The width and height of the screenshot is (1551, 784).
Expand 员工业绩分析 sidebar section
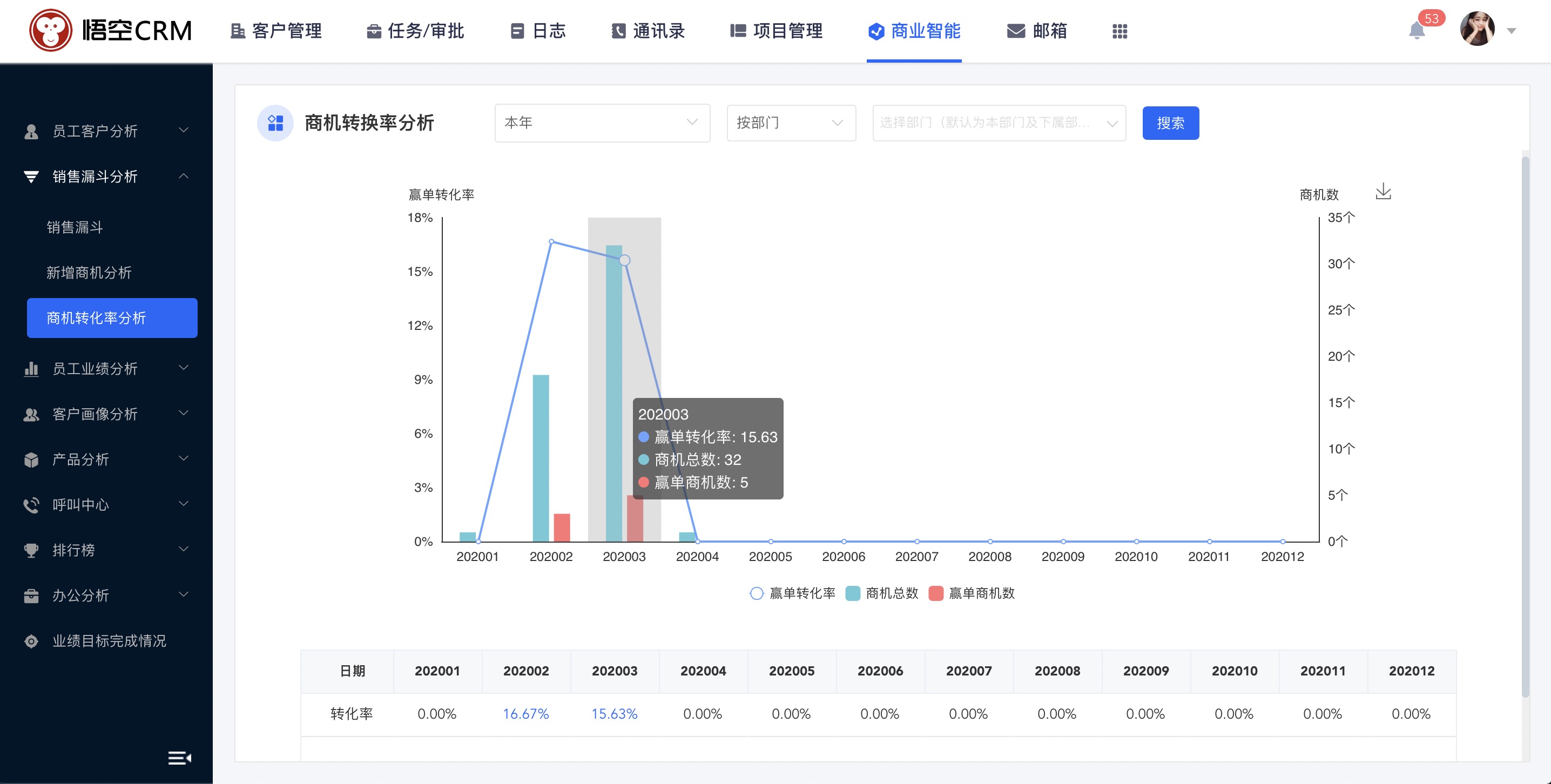point(106,368)
